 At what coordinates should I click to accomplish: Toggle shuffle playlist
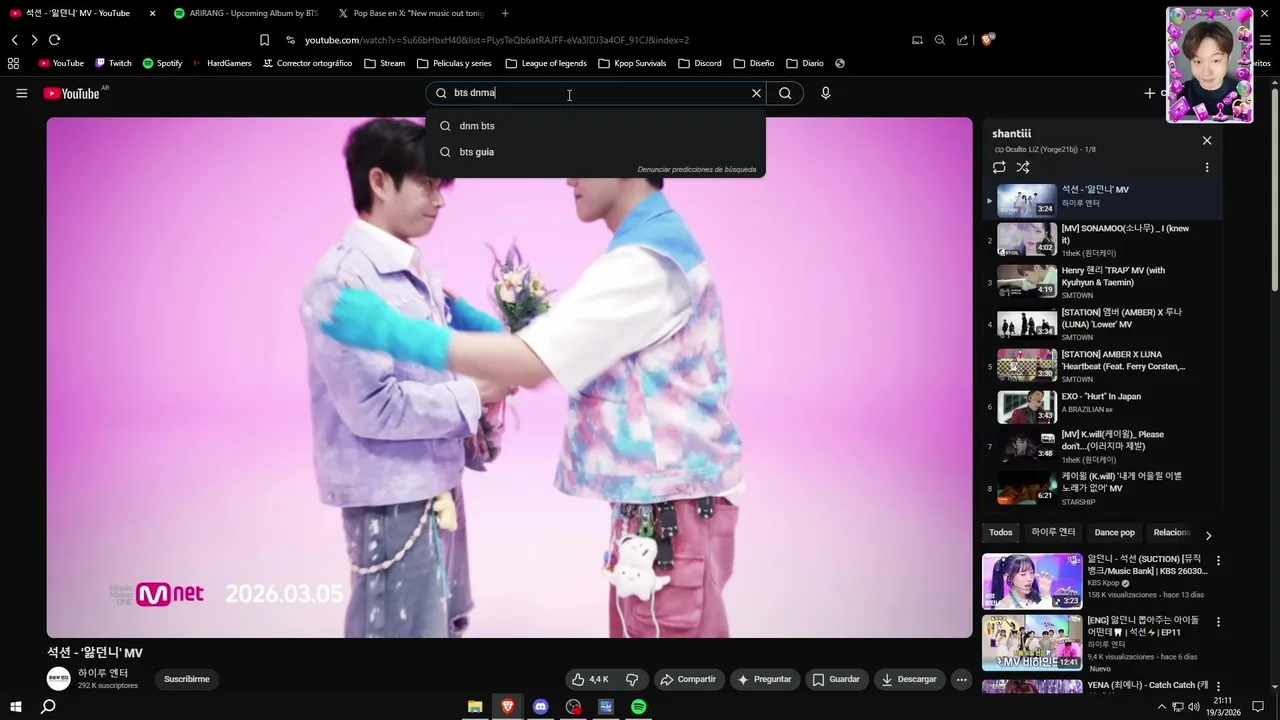1023,167
